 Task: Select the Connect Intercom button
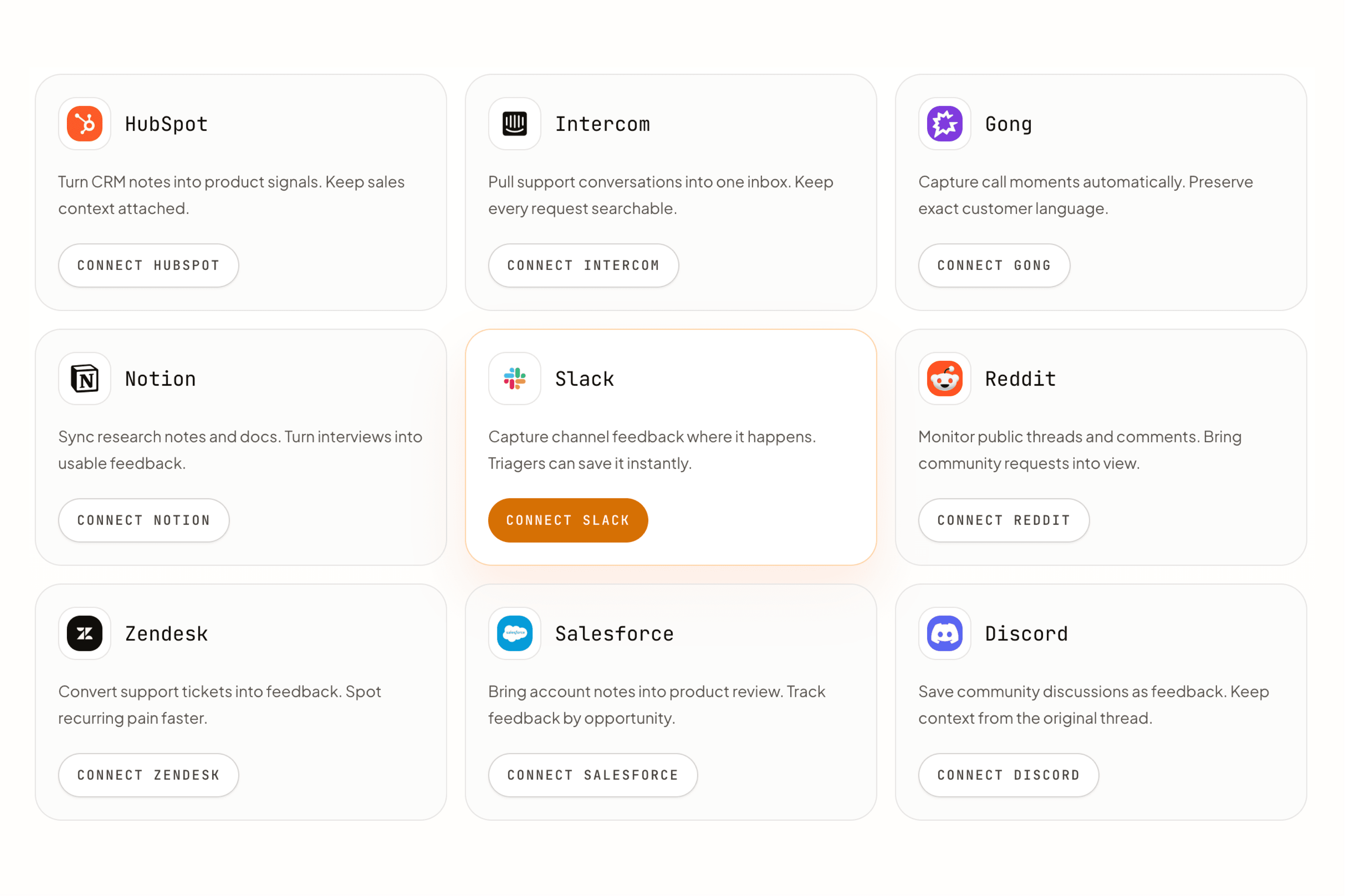584,265
